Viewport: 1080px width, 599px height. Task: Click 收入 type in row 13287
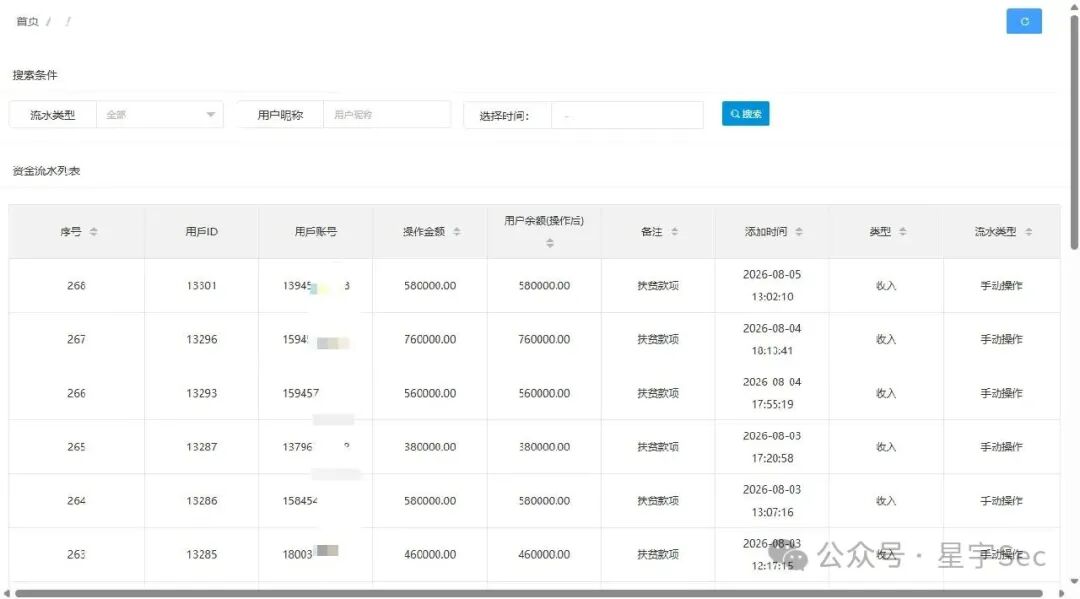click(x=886, y=447)
